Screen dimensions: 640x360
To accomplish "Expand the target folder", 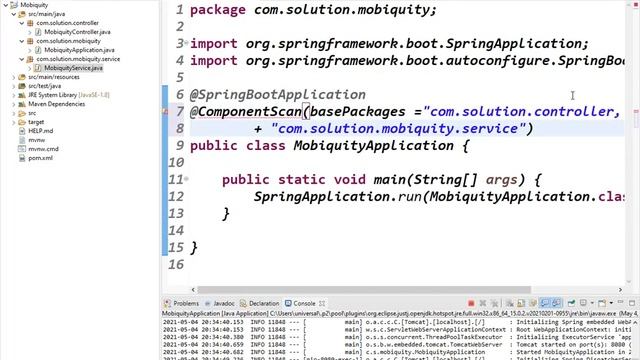I will pos(13,122).
